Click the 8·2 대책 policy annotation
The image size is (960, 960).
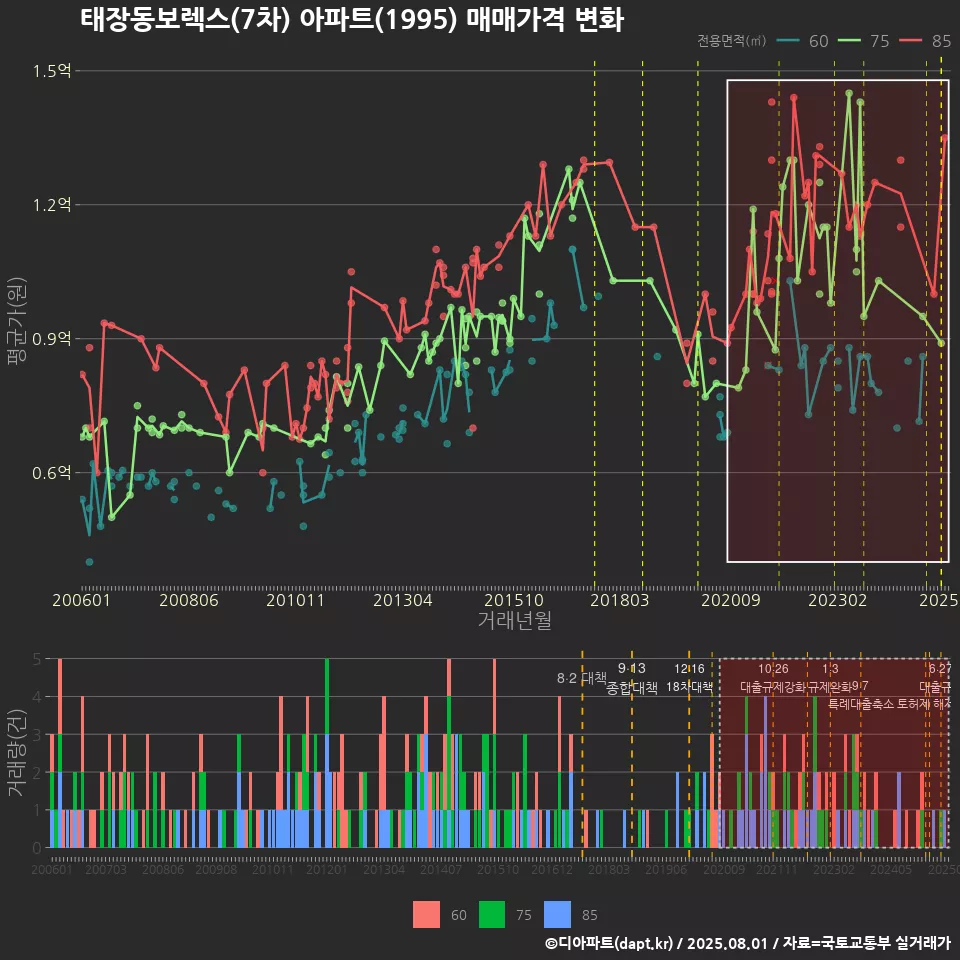(x=581, y=678)
